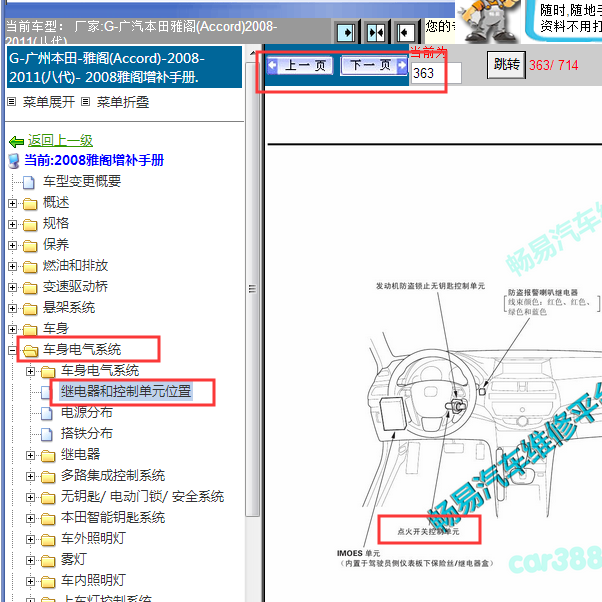This screenshot has height=602, width=602.
Task: Click the open 车身电气系统 folder icon
Action: (30, 351)
